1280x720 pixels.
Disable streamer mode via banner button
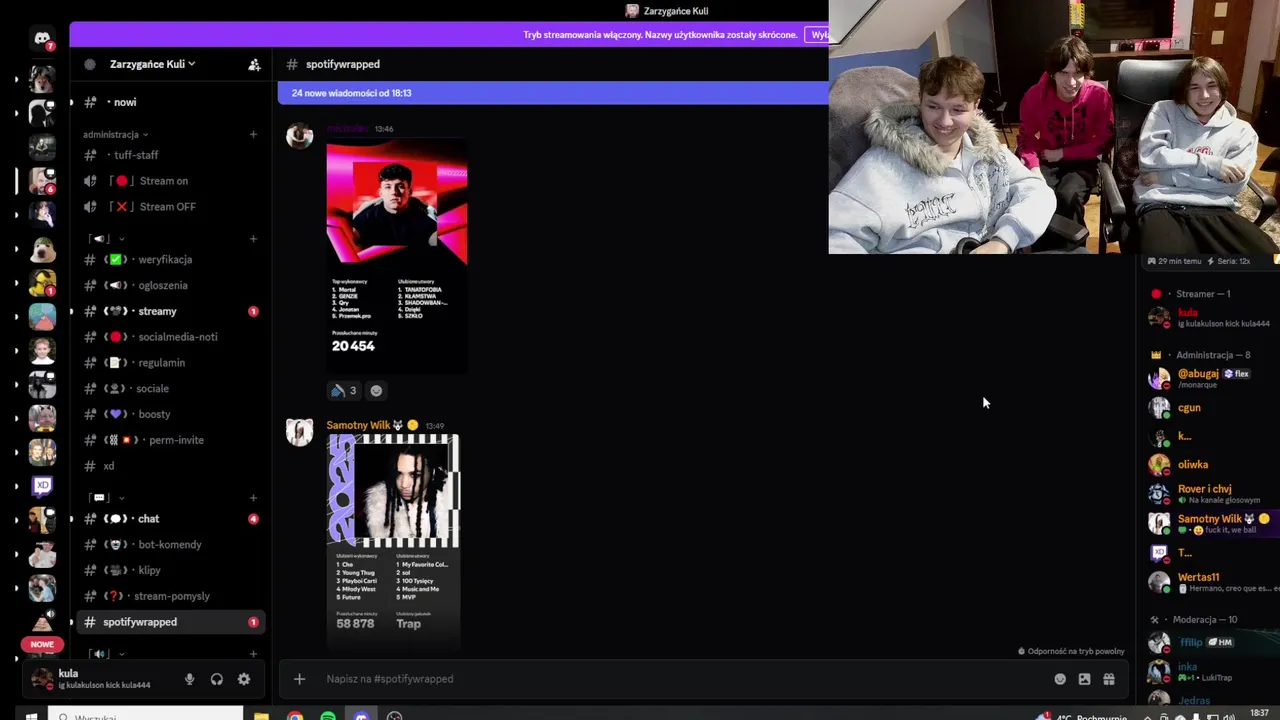pyautogui.click(x=817, y=34)
